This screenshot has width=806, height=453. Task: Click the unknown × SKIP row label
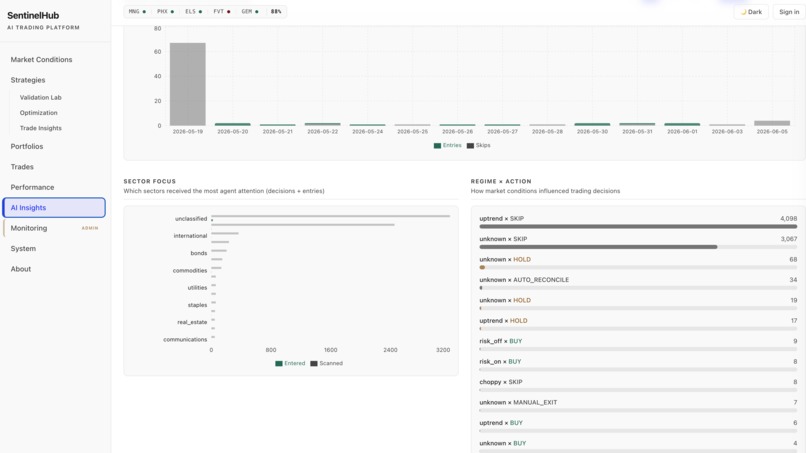(x=503, y=239)
